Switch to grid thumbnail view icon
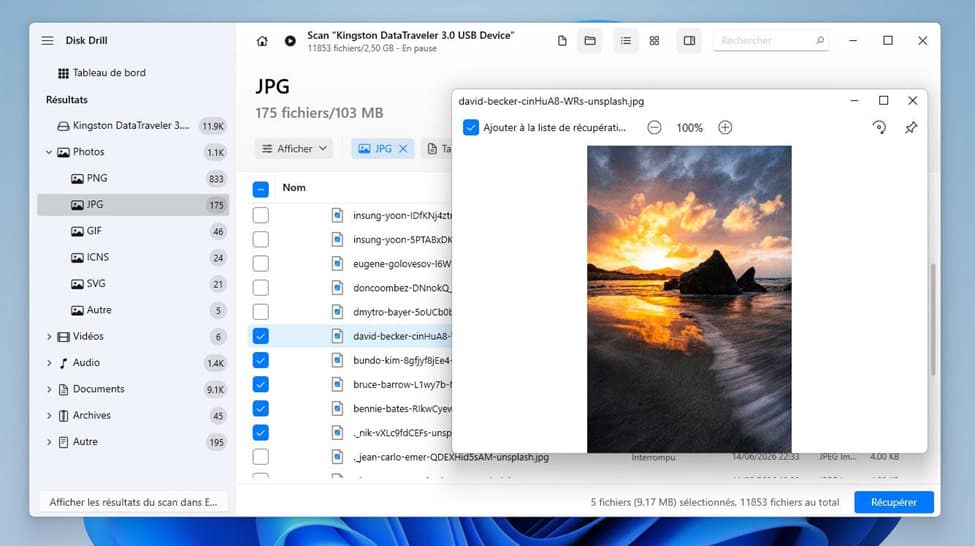Screen dimensions: 975x546 point(654,40)
